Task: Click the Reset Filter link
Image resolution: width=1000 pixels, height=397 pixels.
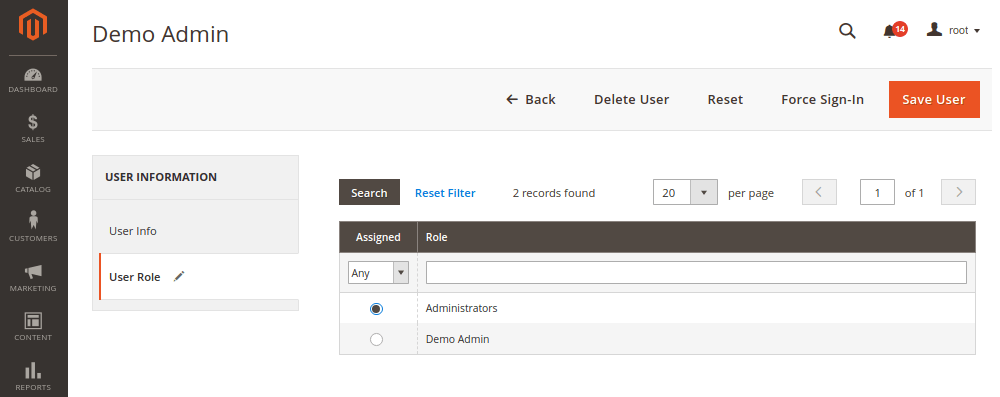Action: (445, 193)
